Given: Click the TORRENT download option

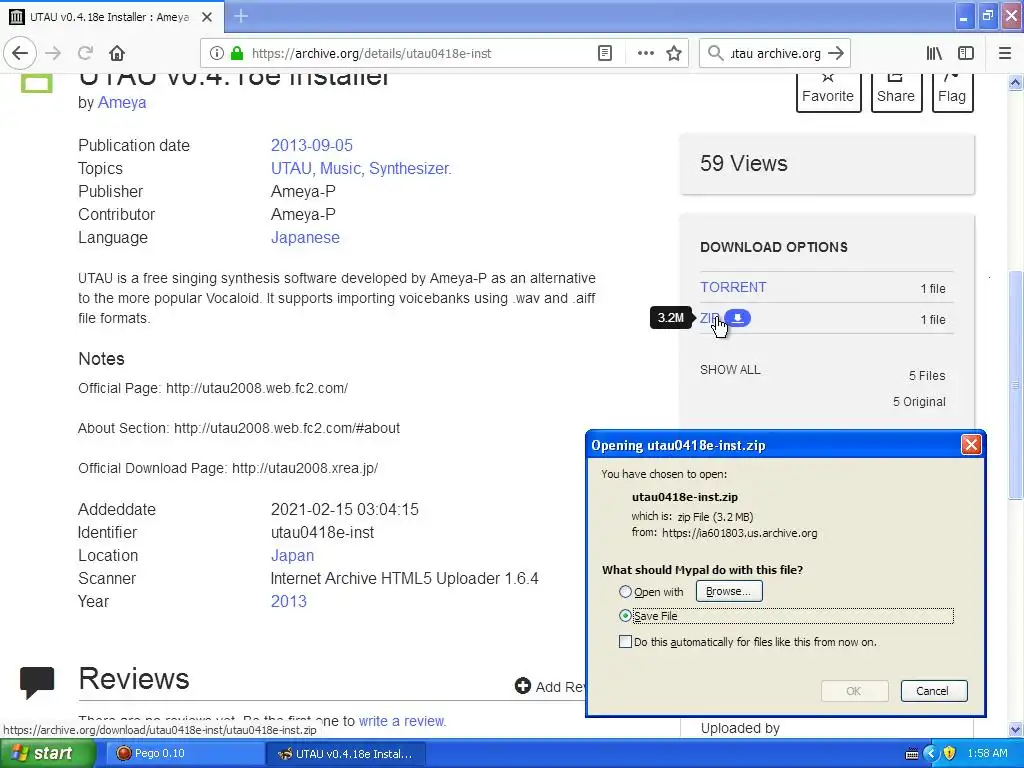Looking at the screenshot, I should pyautogui.click(x=733, y=287).
